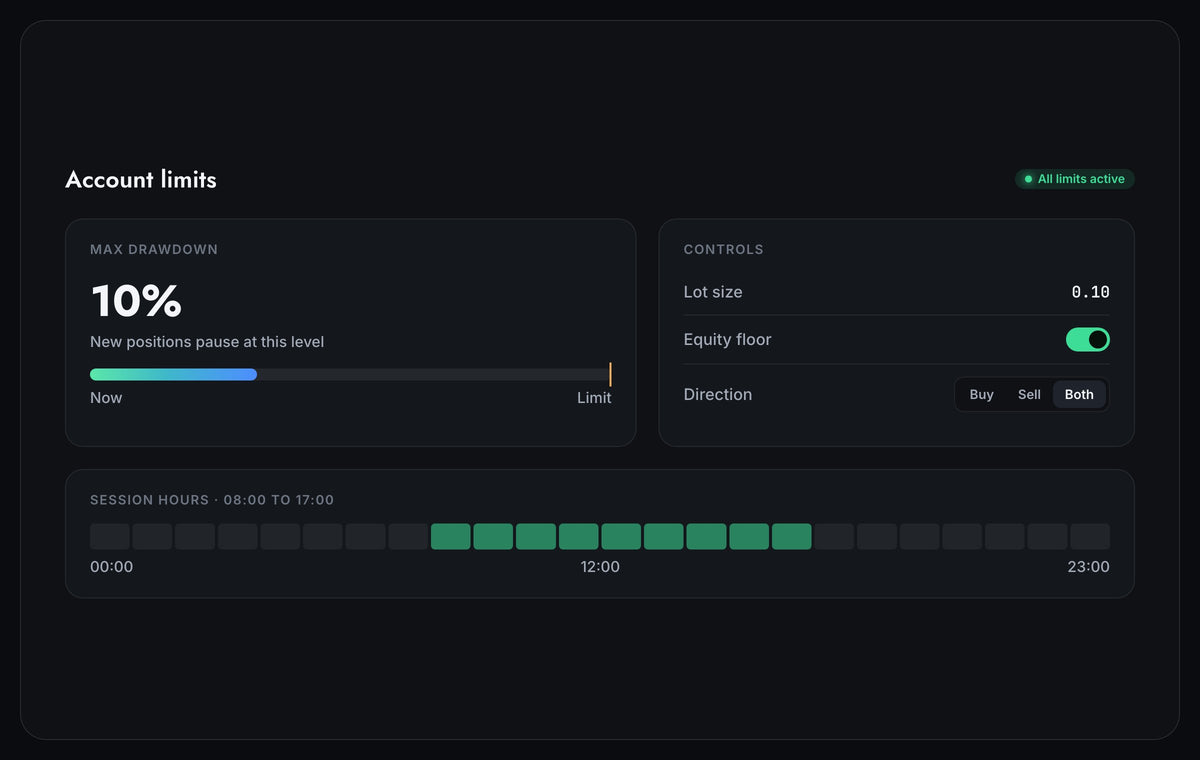Click the grey block right after green blocks
Image resolution: width=1200 pixels, height=760 pixels.
point(834,536)
